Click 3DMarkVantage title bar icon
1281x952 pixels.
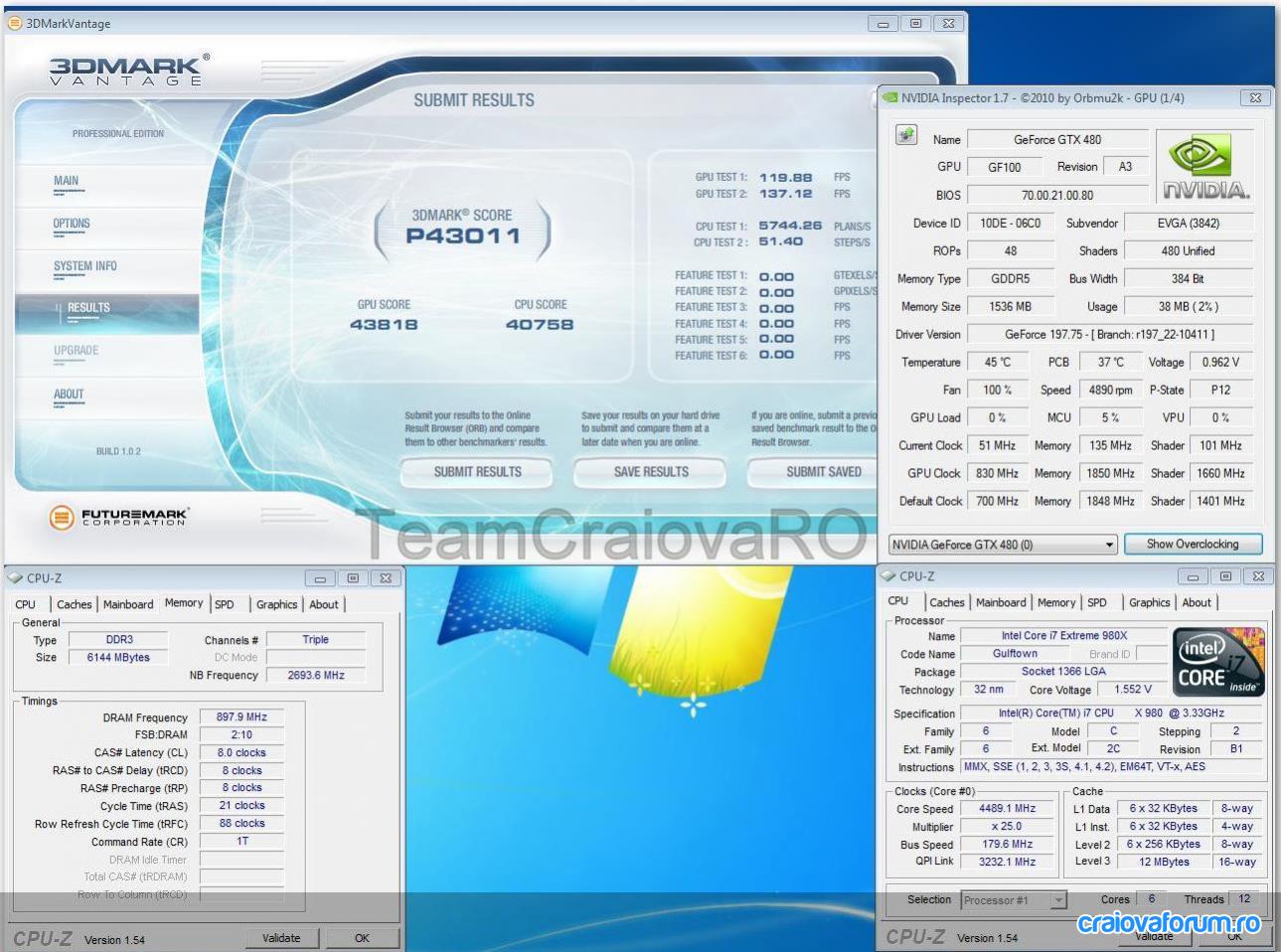15,23
